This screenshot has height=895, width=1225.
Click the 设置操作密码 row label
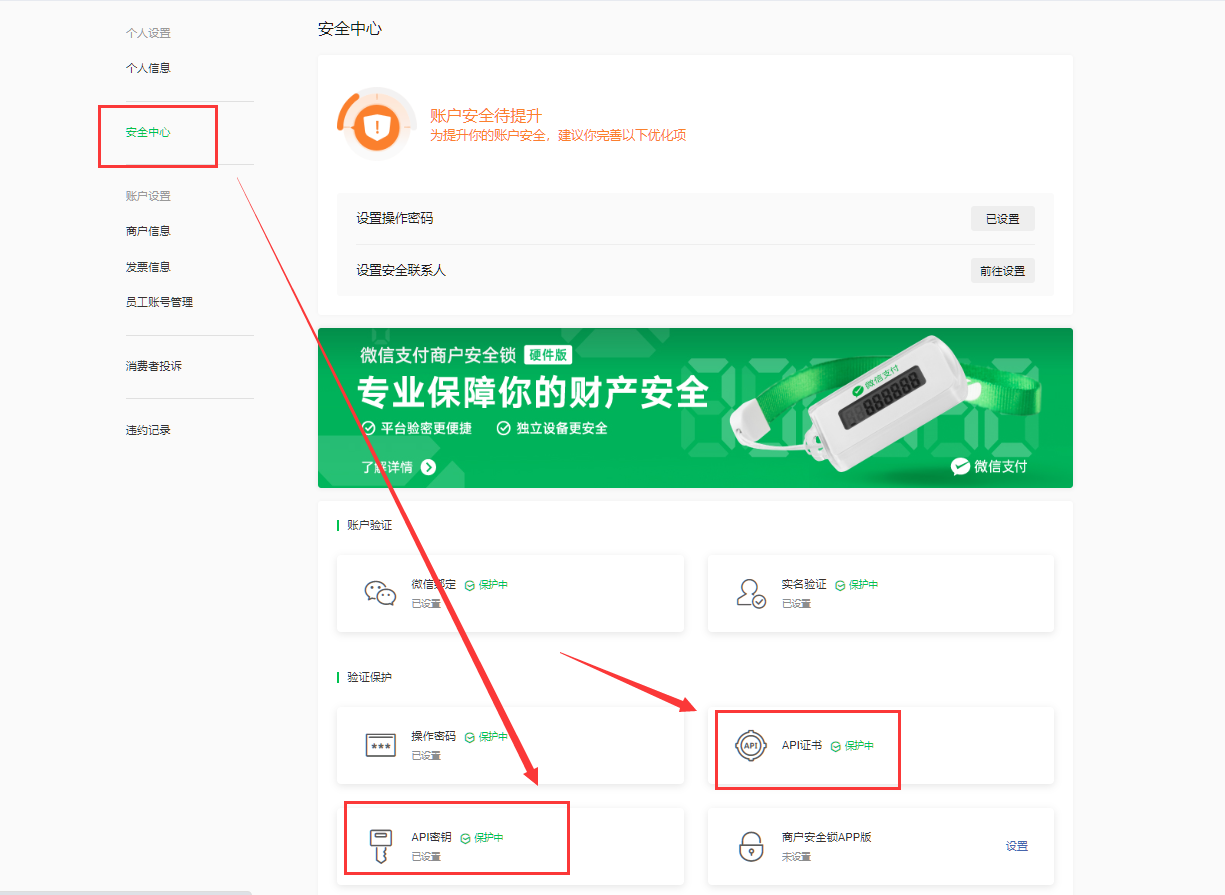click(395, 219)
